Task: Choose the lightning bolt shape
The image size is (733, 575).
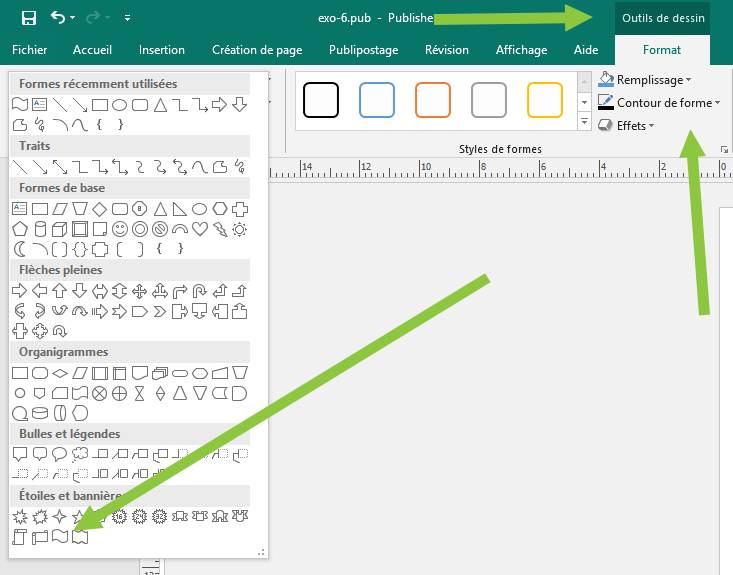Action: click(x=219, y=229)
